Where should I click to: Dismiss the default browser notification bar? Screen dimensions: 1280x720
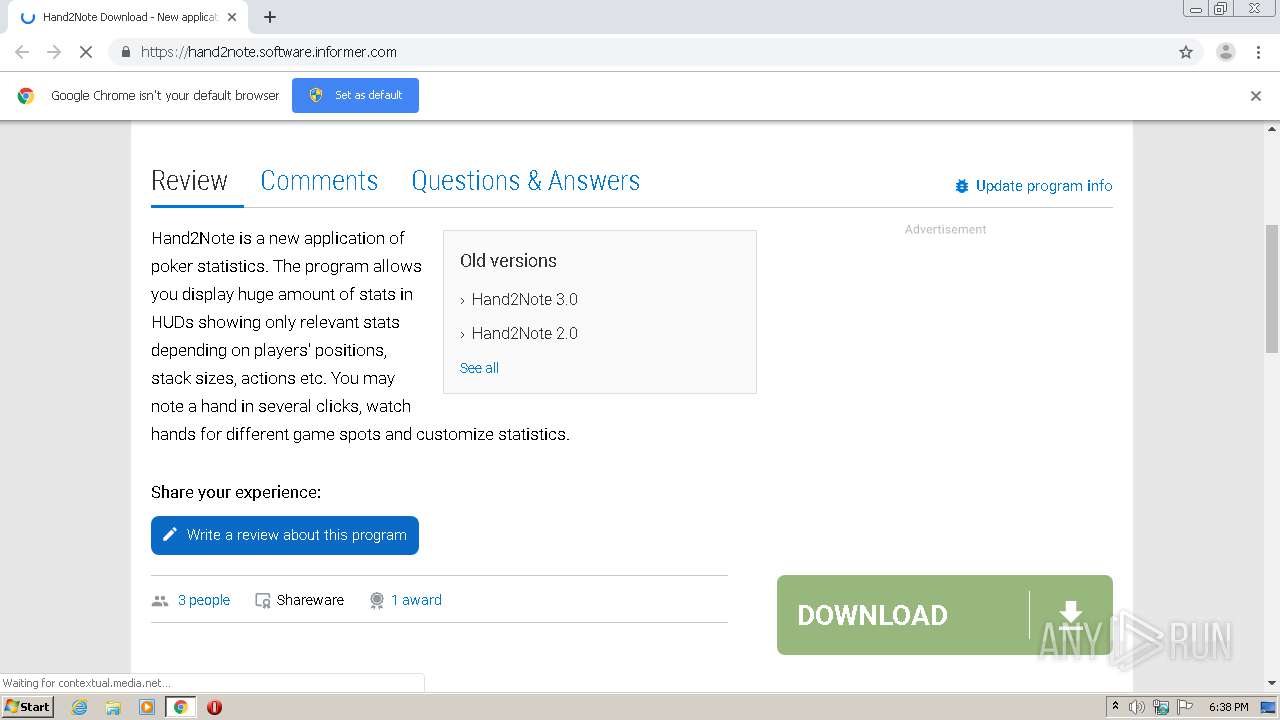tap(1256, 96)
